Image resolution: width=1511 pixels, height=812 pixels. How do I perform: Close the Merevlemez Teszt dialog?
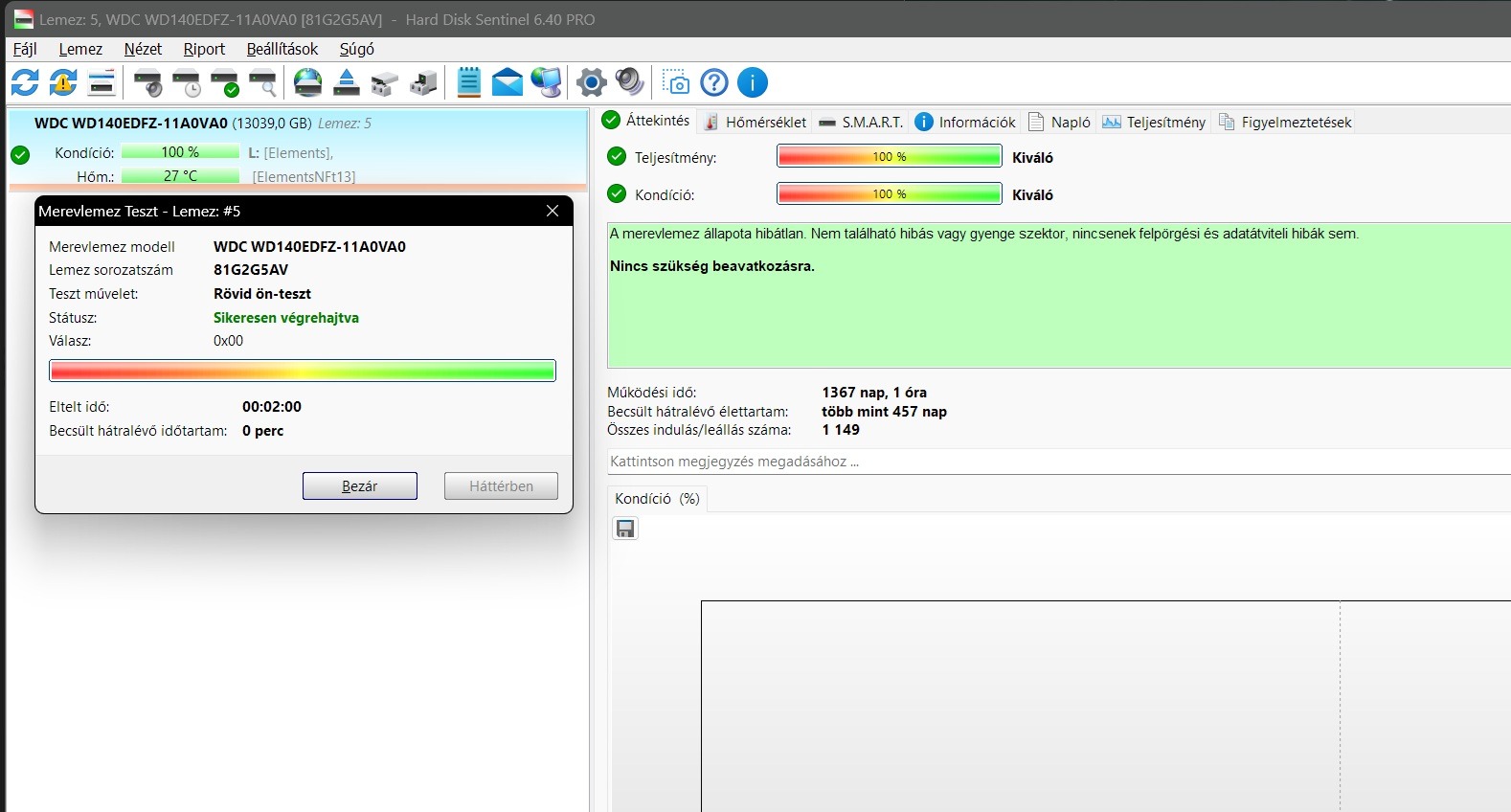tap(553, 211)
